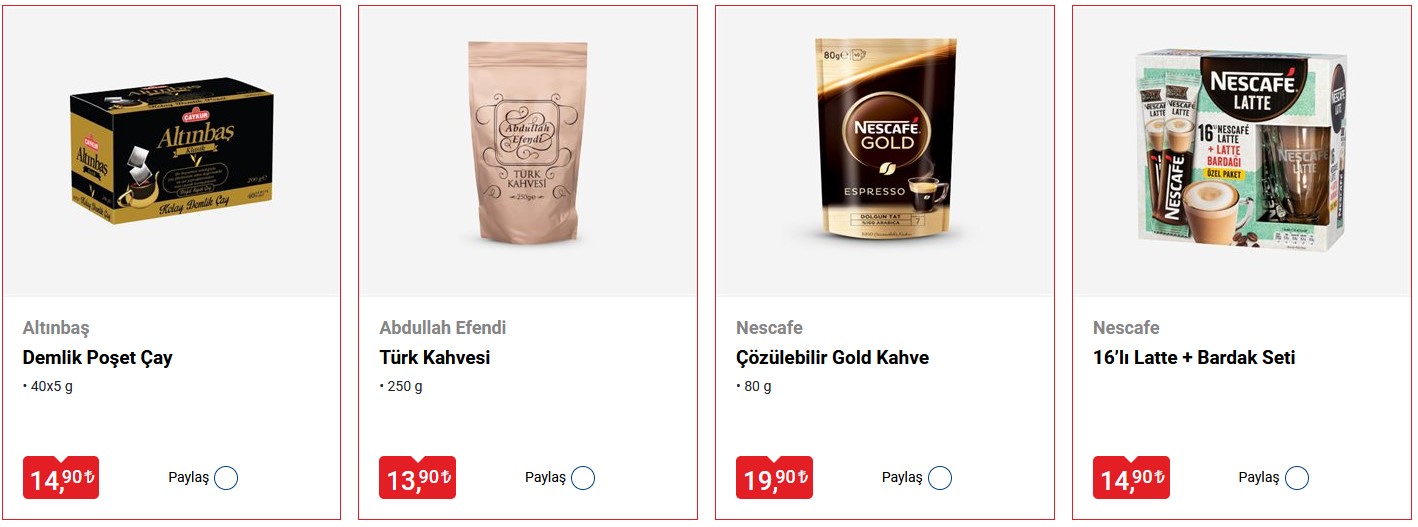Open the Nescafe Gold Espresso pouch image
The image size is (1418, 527).
point(887,142)
